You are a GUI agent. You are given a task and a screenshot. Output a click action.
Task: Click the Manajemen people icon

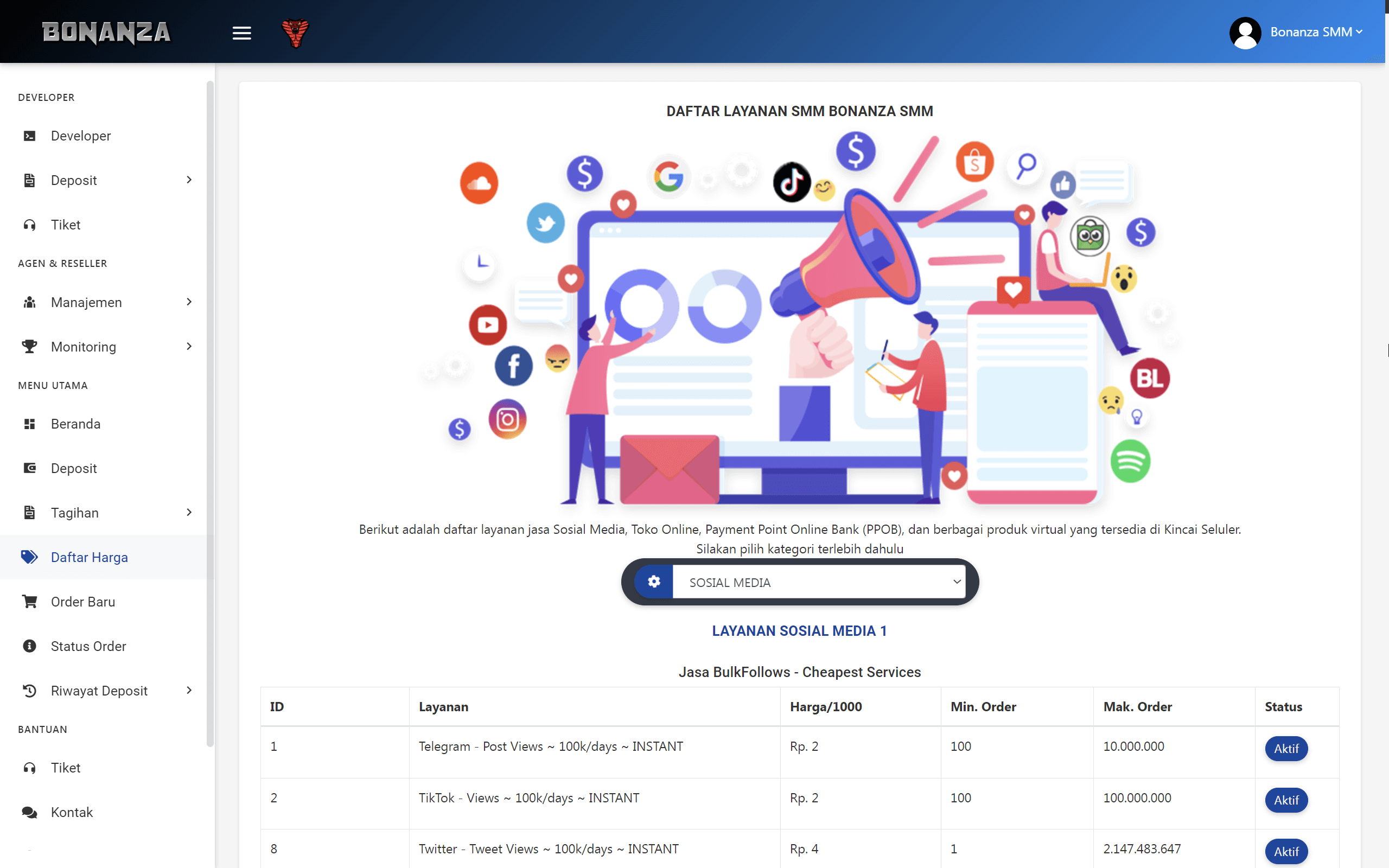29,303
